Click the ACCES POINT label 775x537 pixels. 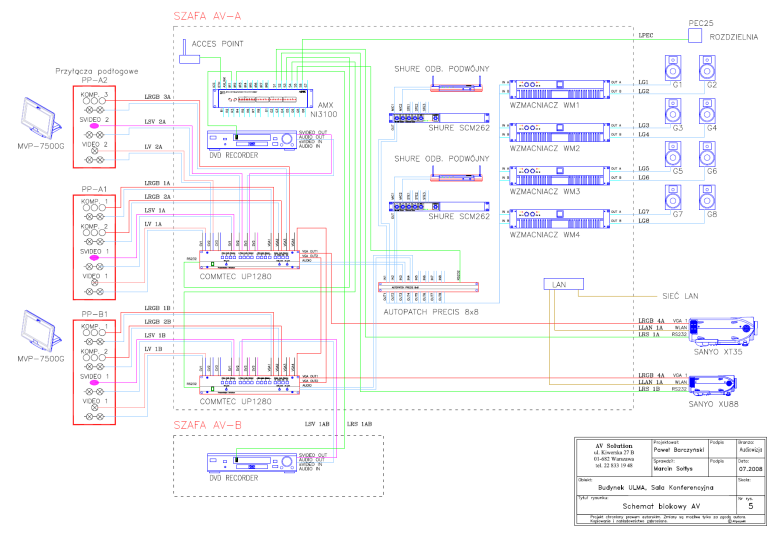[x=217, y=44]
